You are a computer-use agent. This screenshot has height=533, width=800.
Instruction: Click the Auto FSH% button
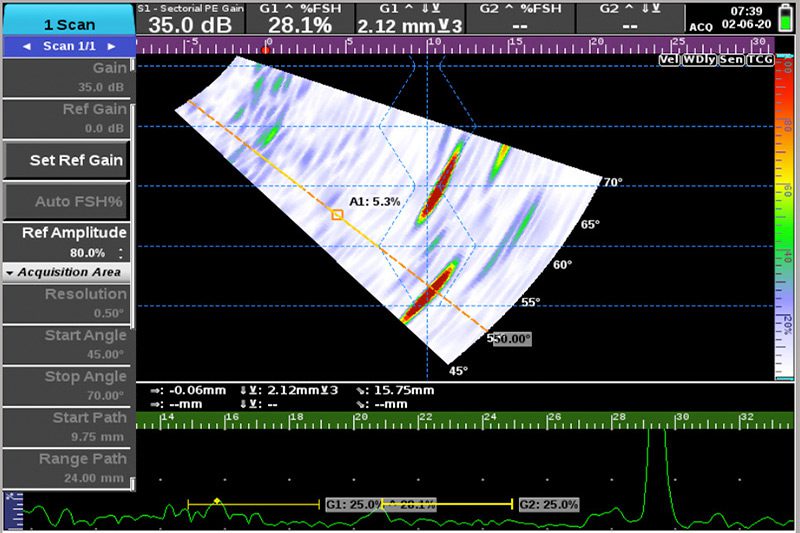pos(67,201)
